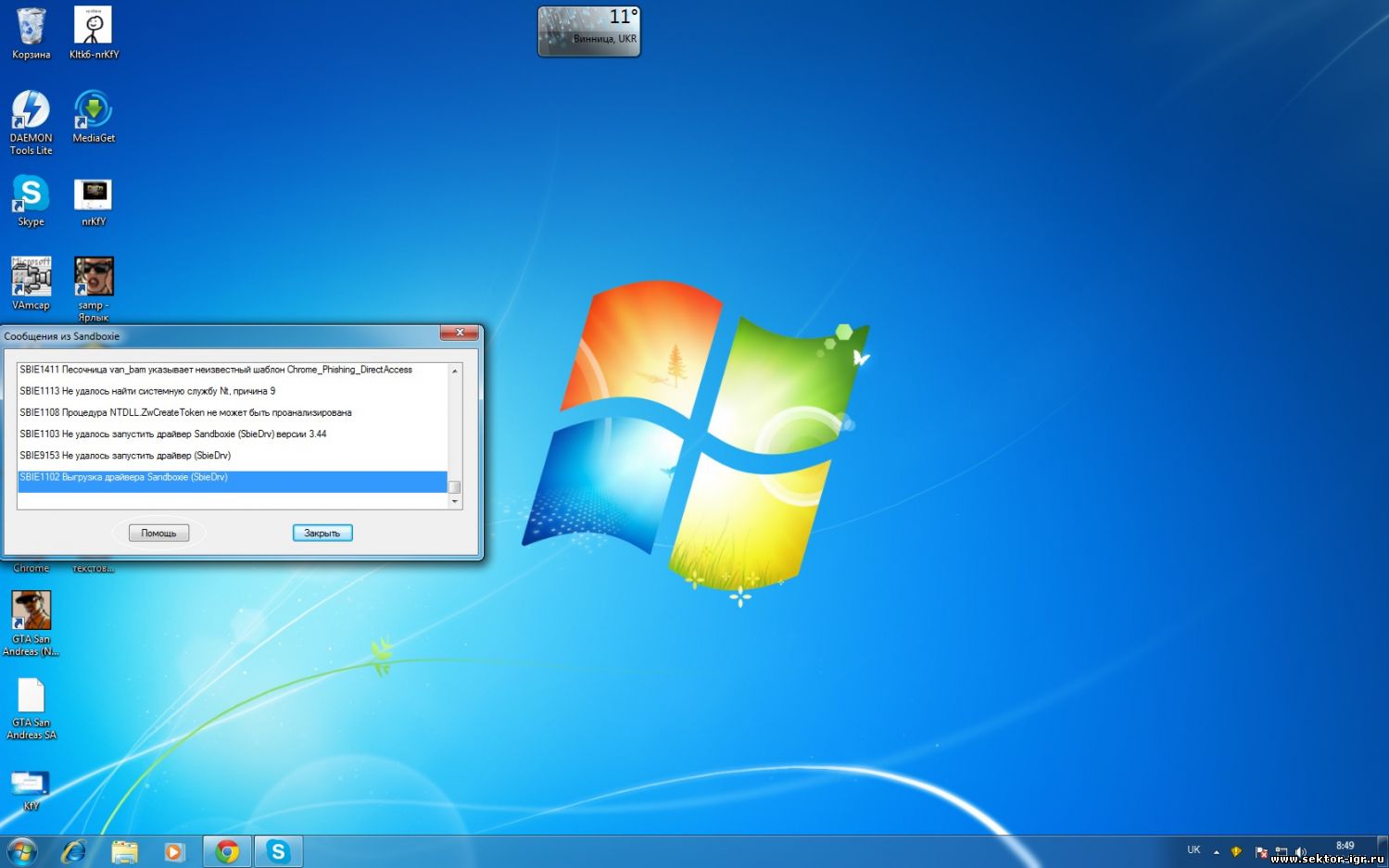
Task: Click the Помощь button in Sandboxie dialog
Action: (x=158, y=533)
